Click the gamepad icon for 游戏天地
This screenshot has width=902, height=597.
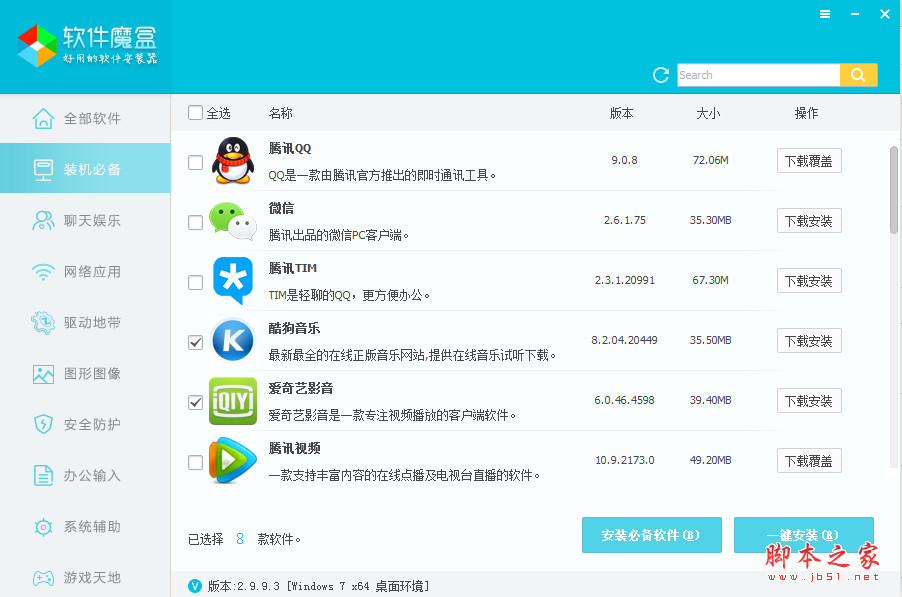click(x=43, y=577)
